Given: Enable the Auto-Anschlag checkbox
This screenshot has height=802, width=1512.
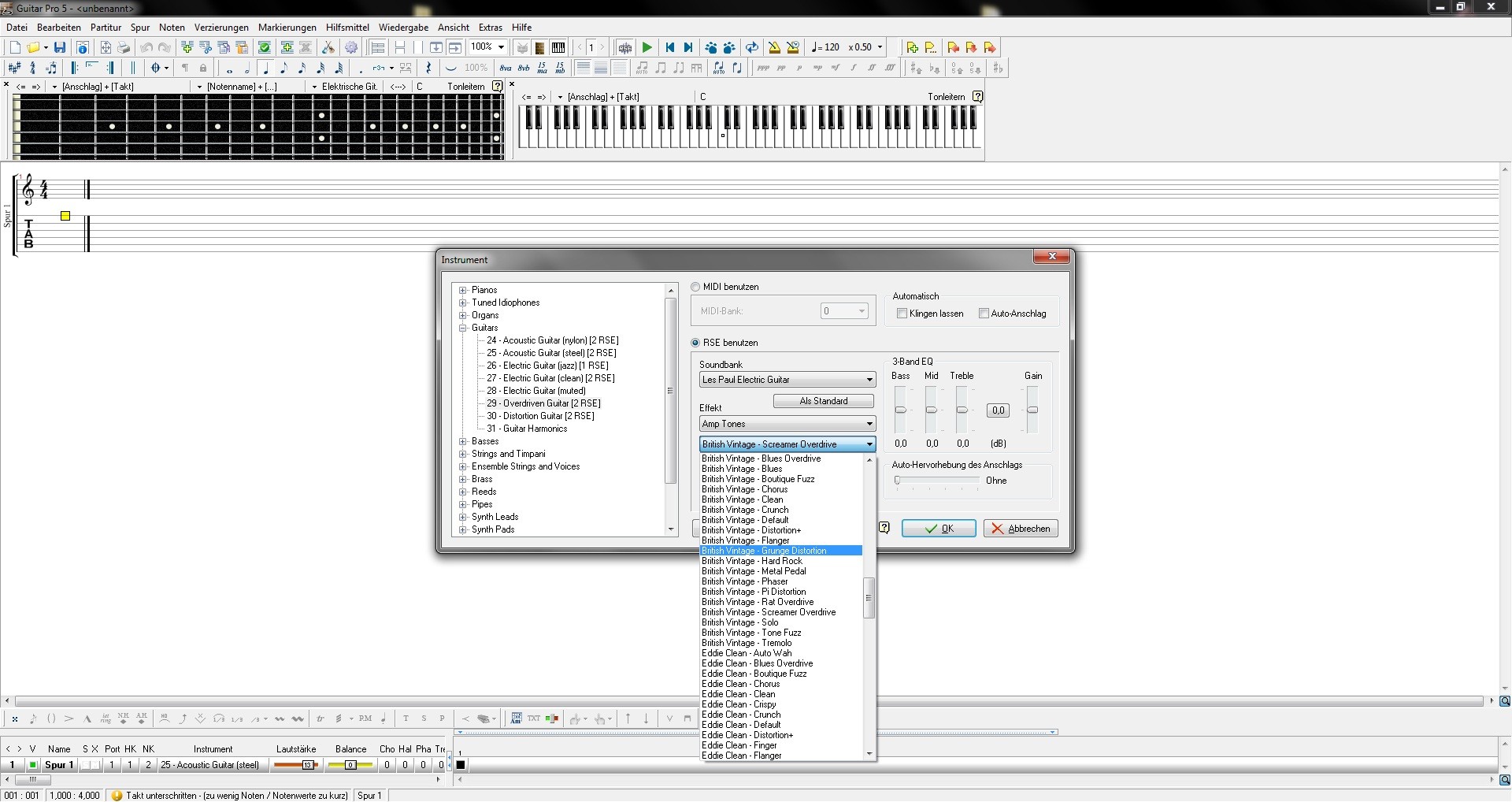Looking at the screenshot, I should tap(984, 314).
